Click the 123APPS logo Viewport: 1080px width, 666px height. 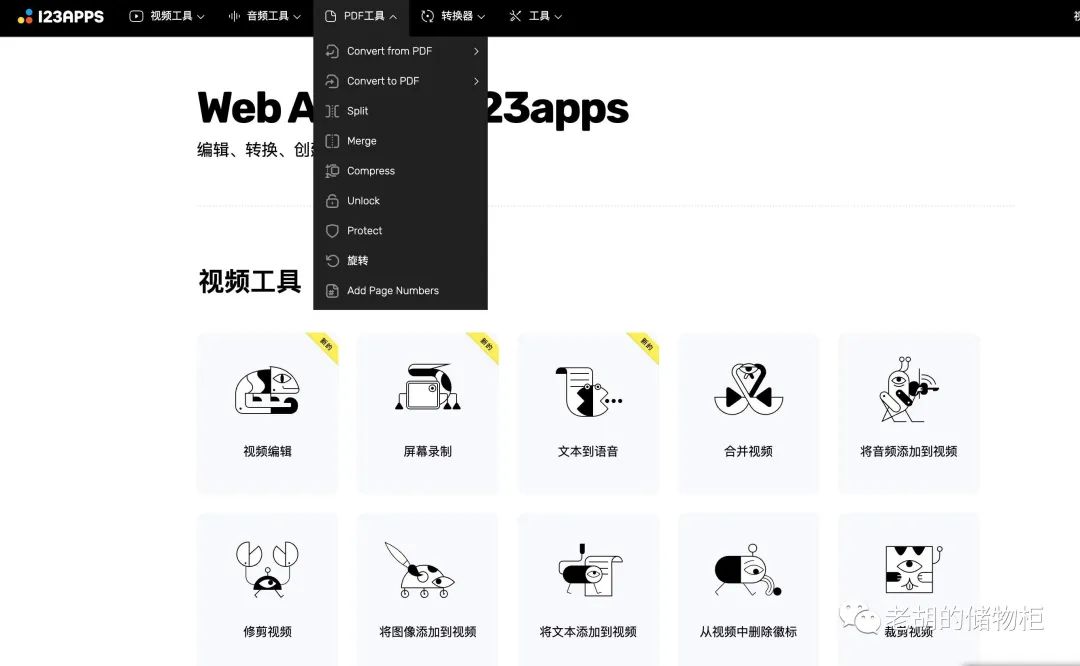(61, 17)
